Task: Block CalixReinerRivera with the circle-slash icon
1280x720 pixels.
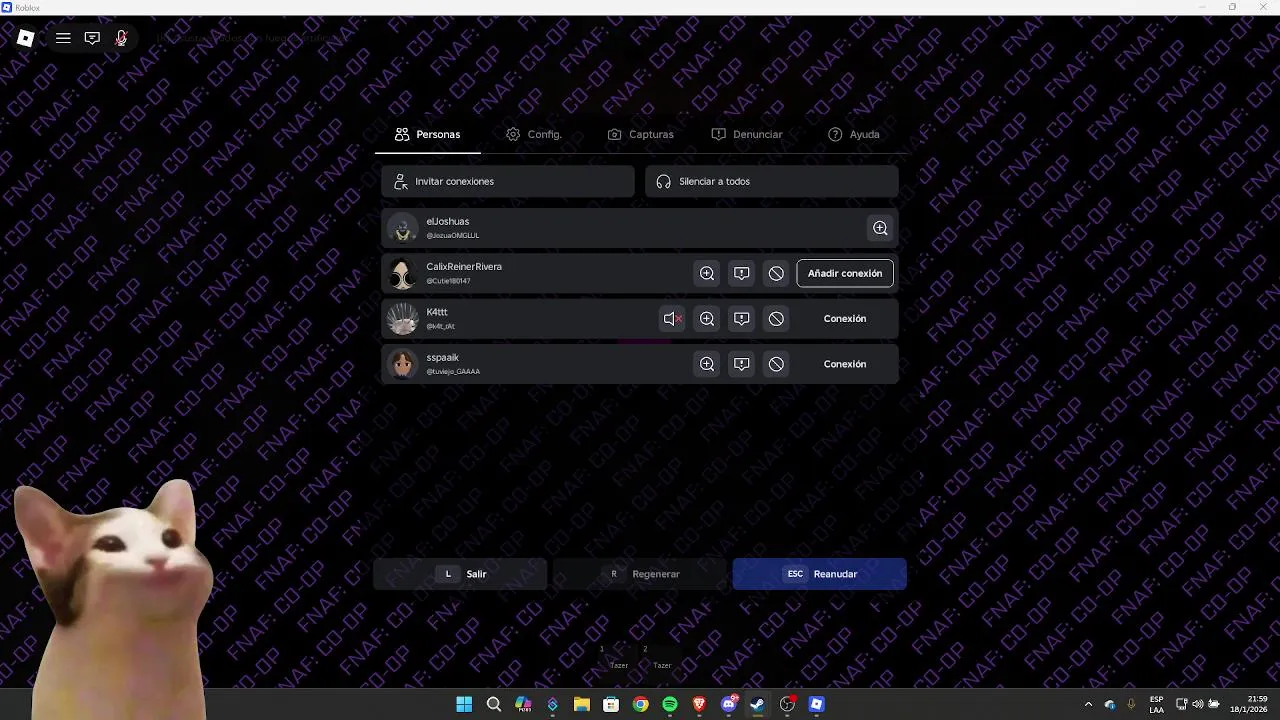Action: click(776, 273)
